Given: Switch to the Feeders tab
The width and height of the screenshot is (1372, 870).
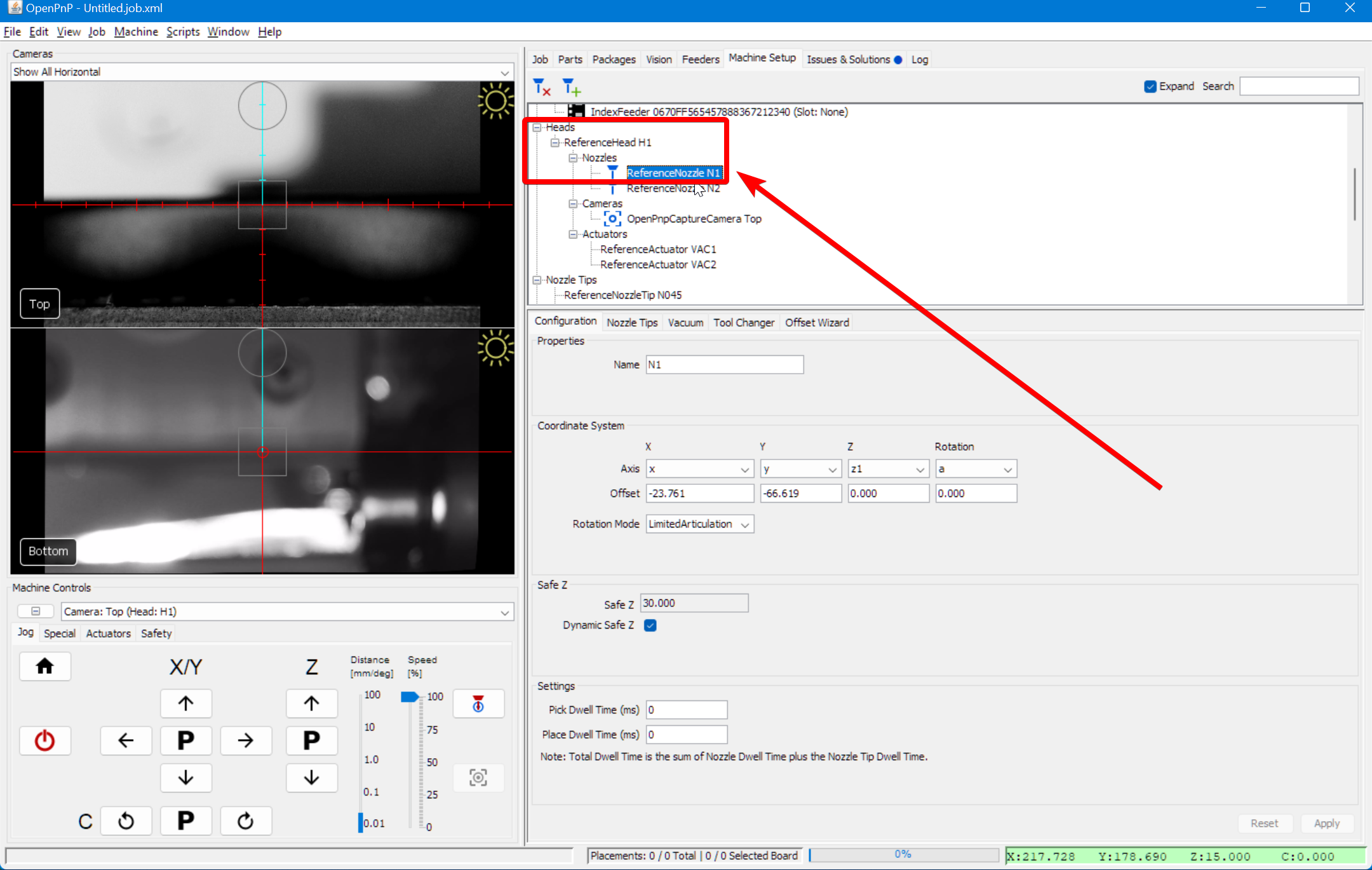Looking at the screenshot, I should 700,59.
